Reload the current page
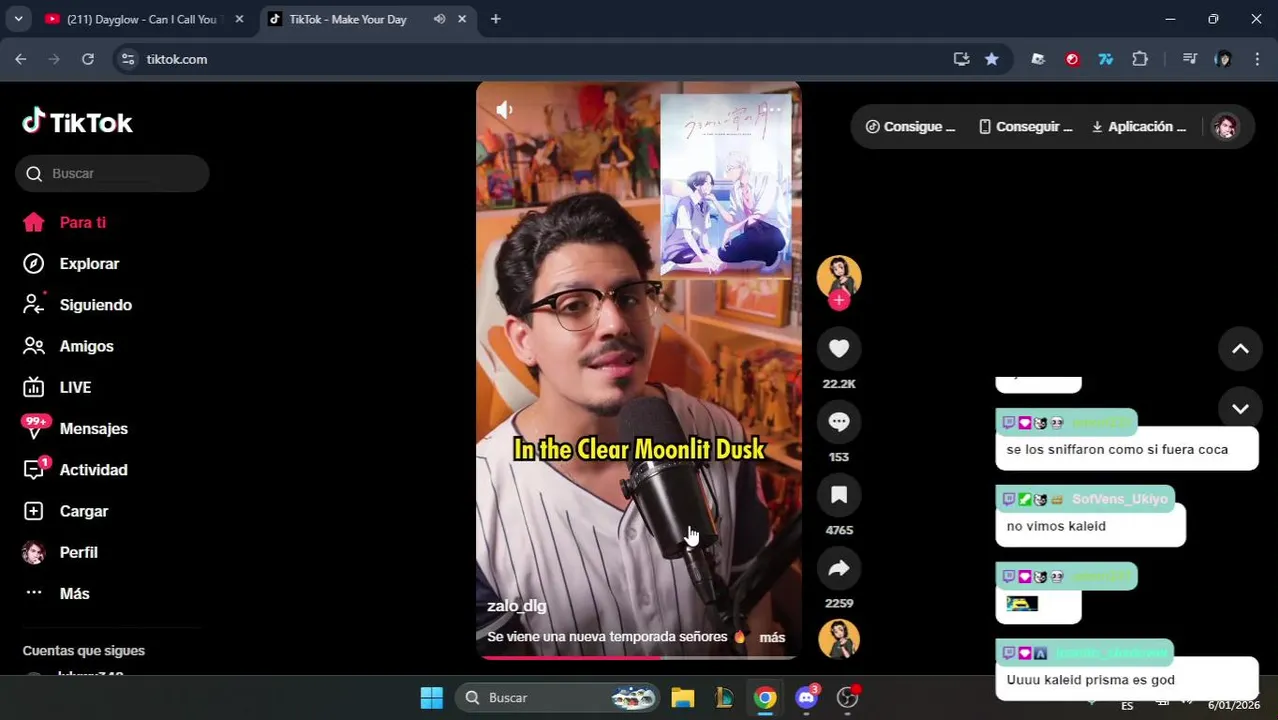 click(88, 59)
